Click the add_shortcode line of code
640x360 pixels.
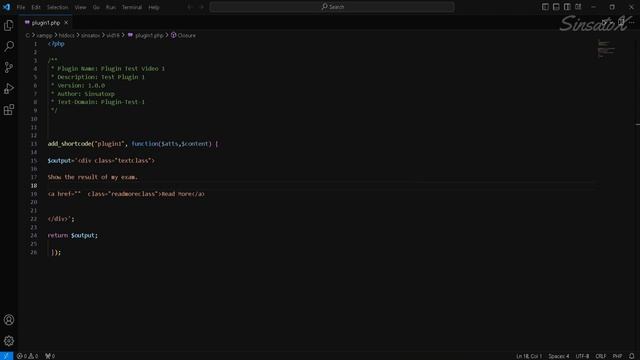coord(133,144)
